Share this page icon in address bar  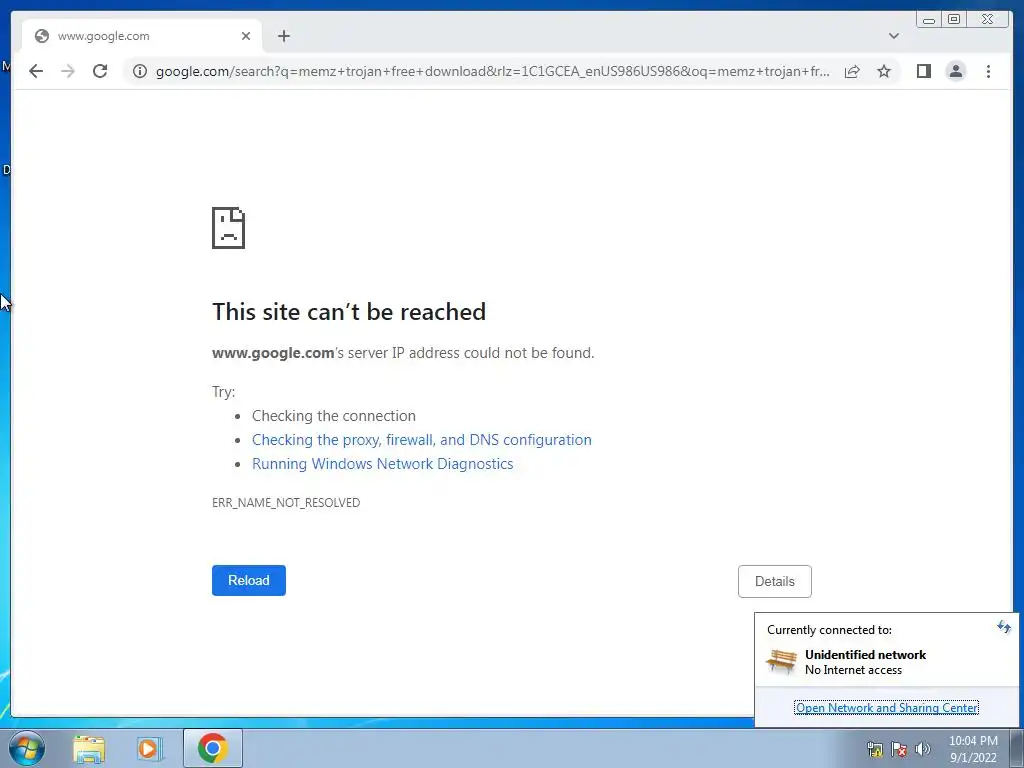[x=852, y=71]
